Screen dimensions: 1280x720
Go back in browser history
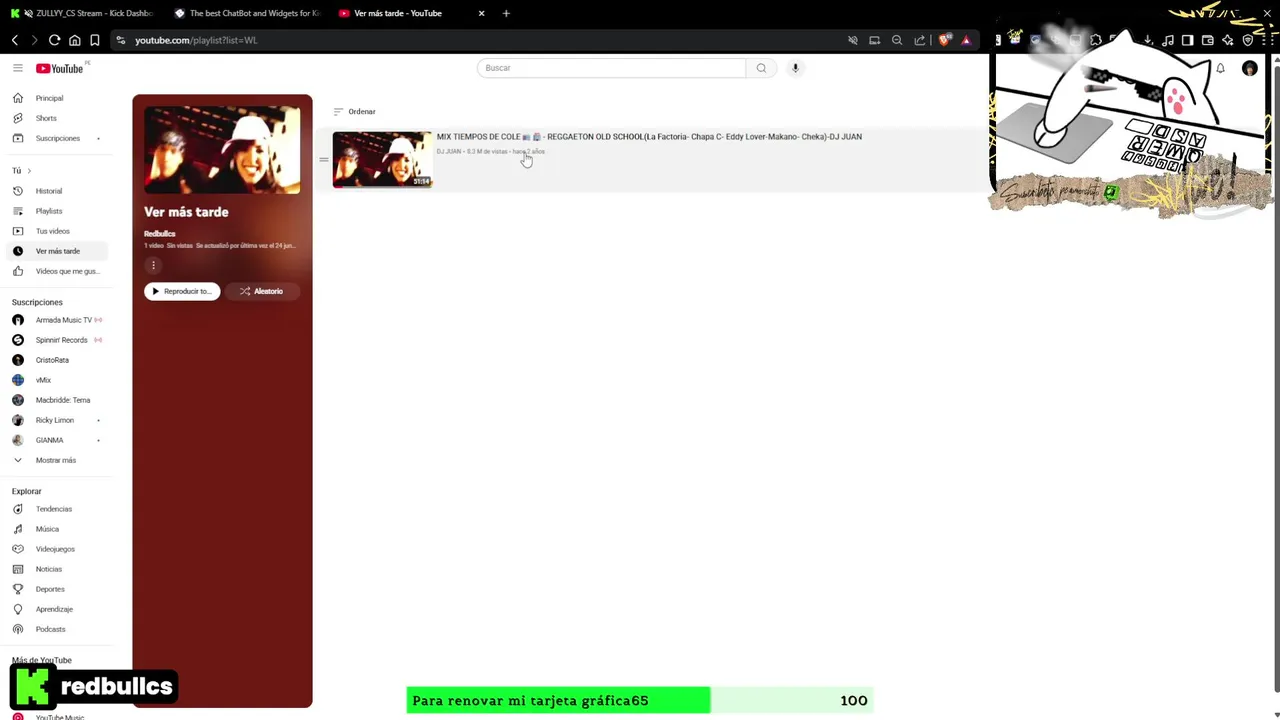[x=15, y=40]
